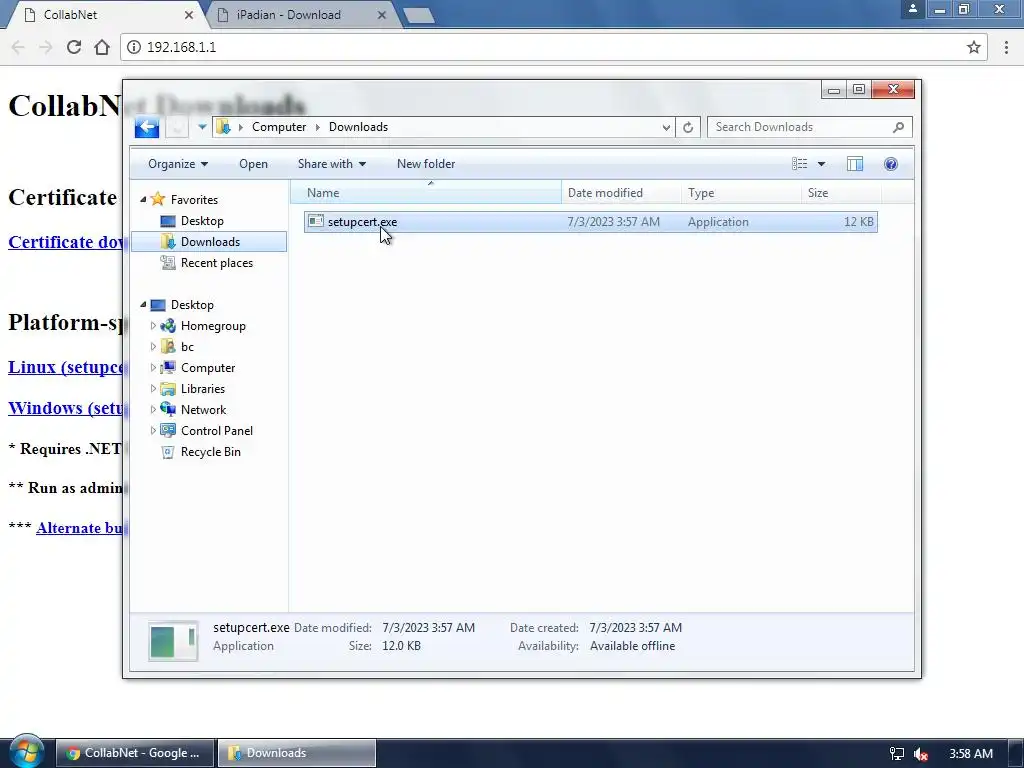Open the recent locations dropdown arrow

[202, 127]
